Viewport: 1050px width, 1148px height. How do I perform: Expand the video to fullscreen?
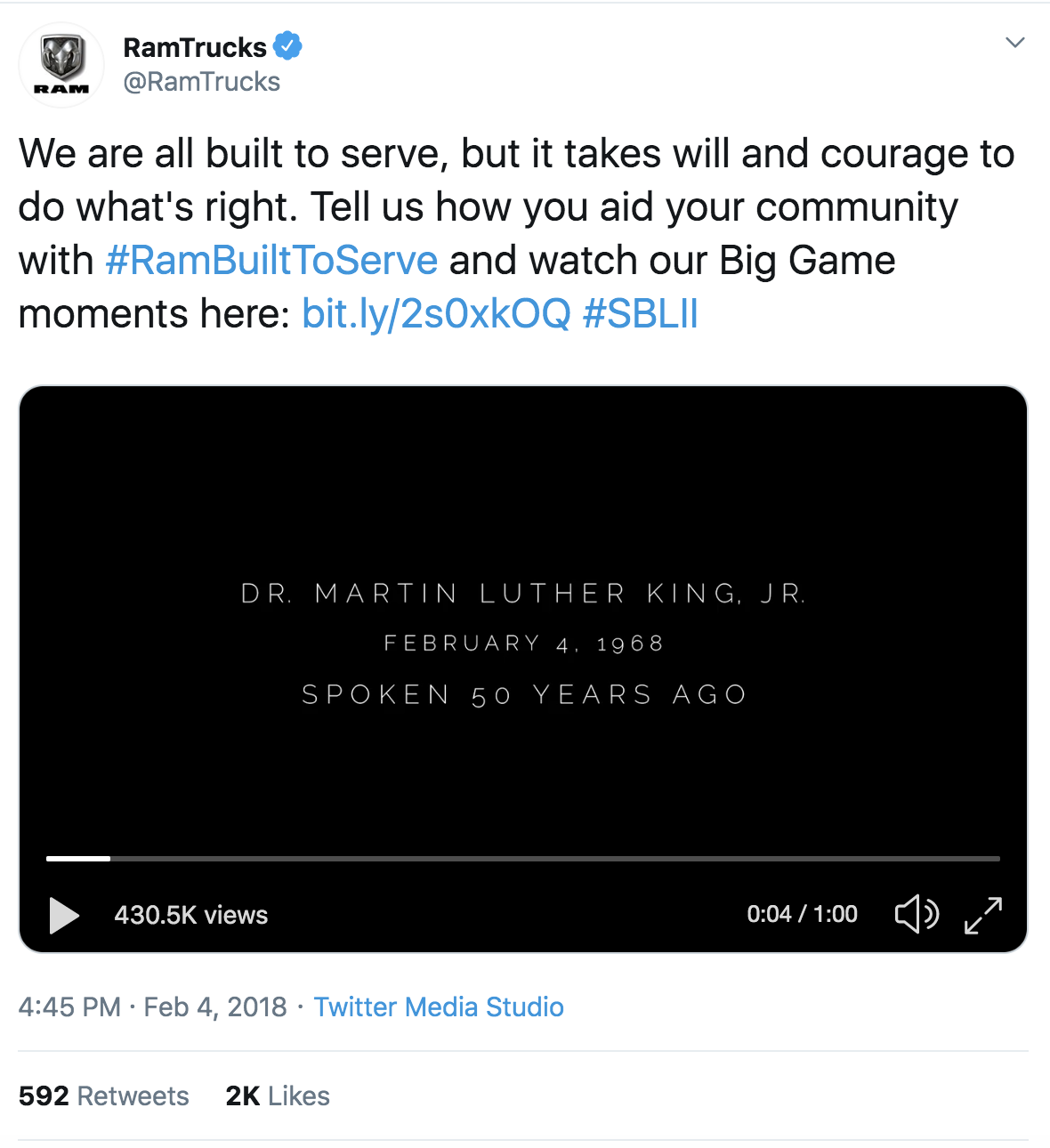click(x=983, y=914)
